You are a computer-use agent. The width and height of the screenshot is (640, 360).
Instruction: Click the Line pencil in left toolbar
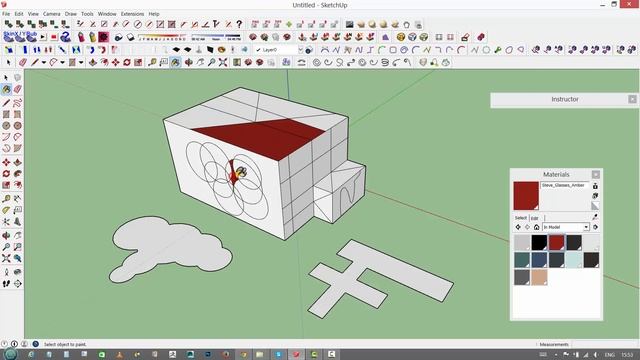point(6,102)
